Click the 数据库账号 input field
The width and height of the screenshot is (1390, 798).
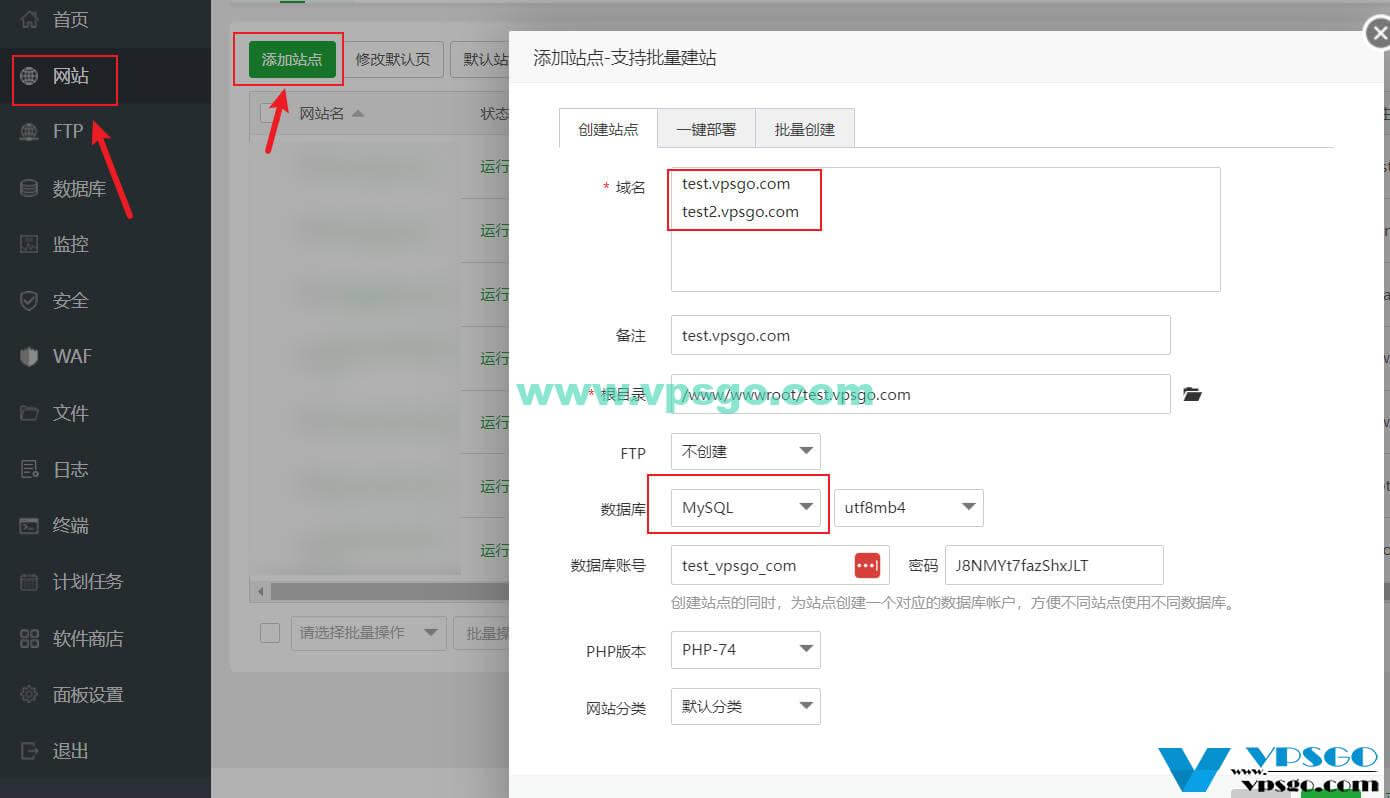[780, 565]
